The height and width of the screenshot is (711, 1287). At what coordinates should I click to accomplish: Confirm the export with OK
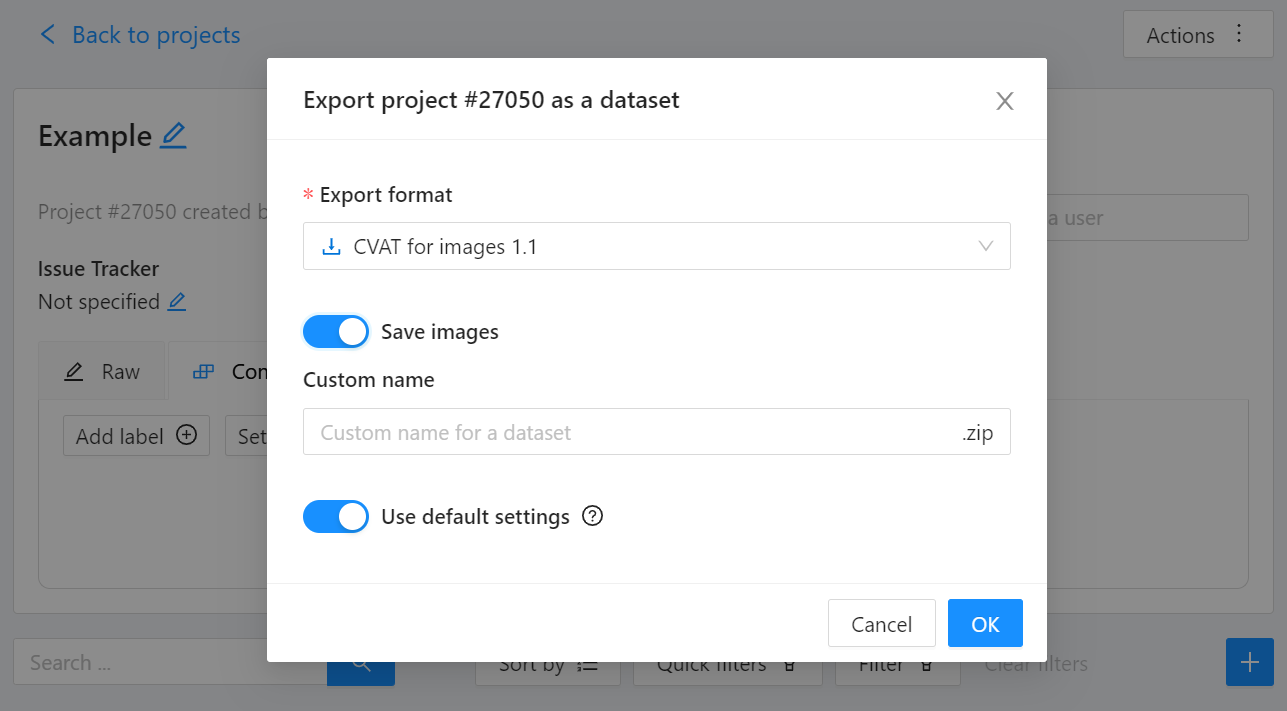[985, 623]
